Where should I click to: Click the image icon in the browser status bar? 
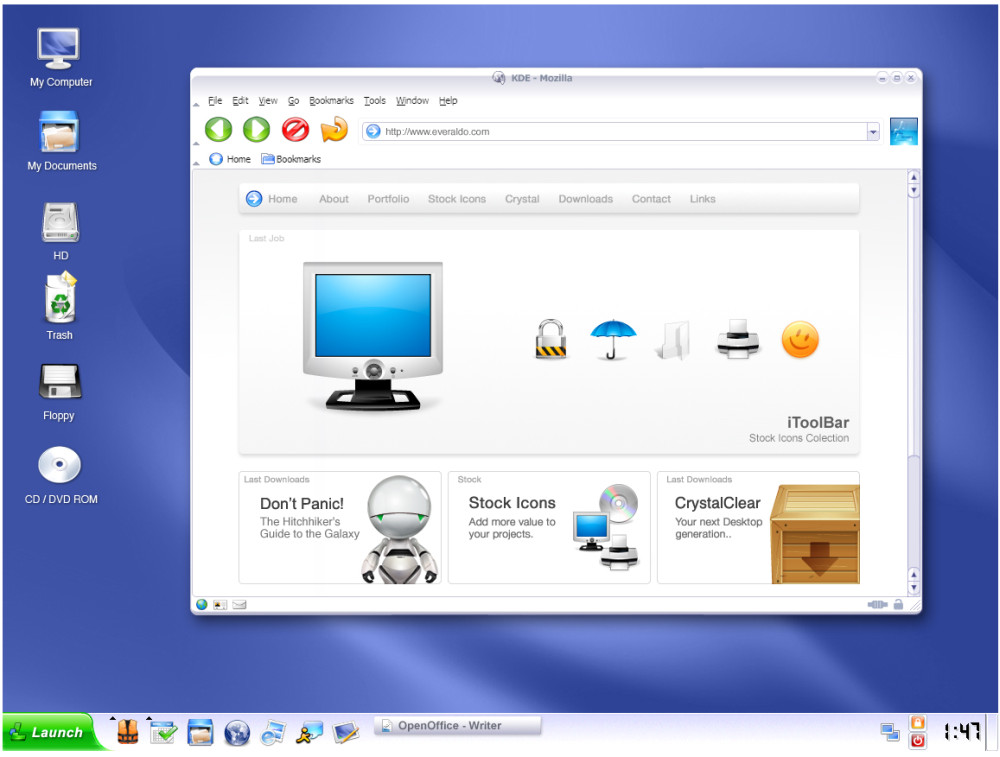(220, 605)
